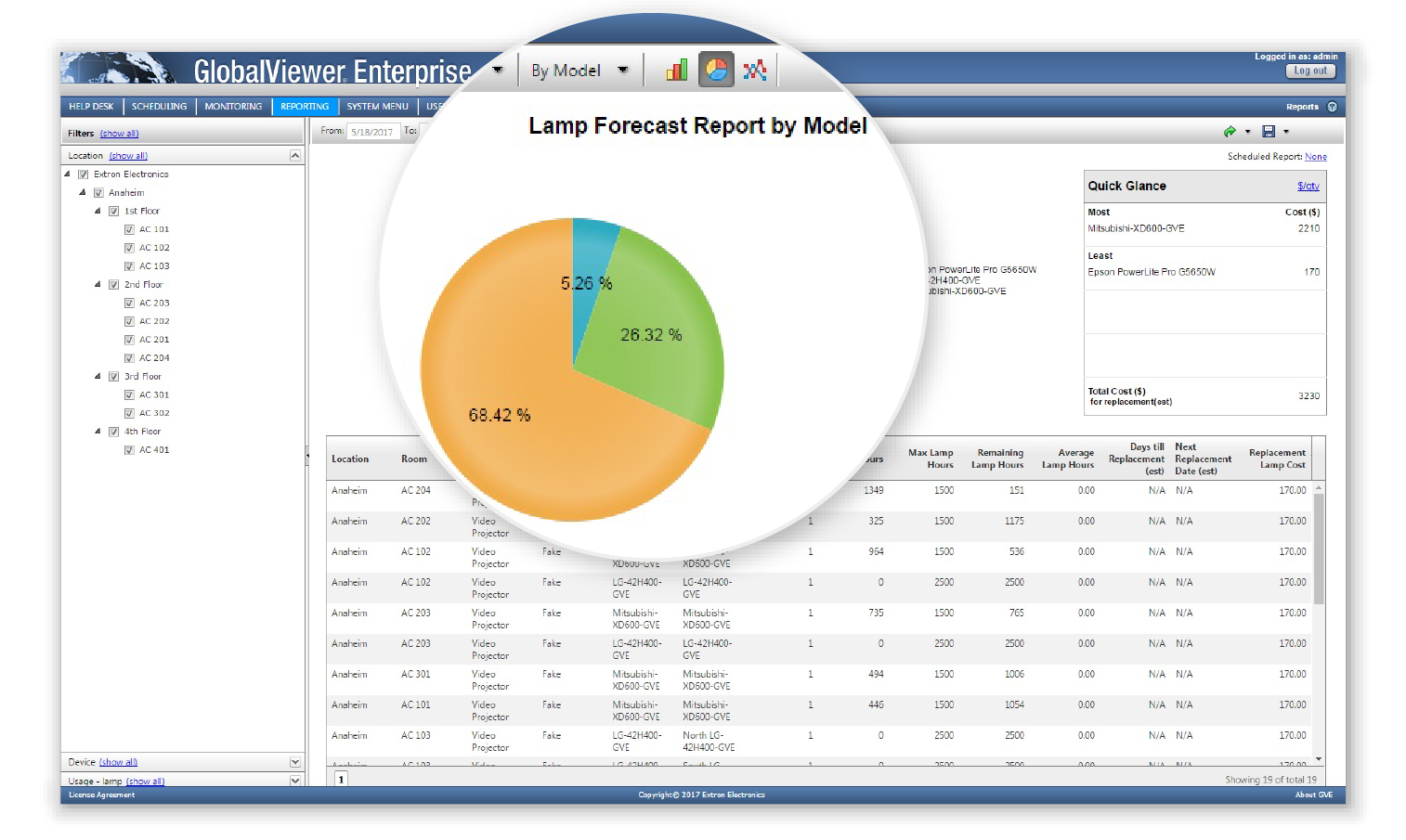
Task: Sort by Next Replacement Date column header
Action: click(x=1203, y=459)
